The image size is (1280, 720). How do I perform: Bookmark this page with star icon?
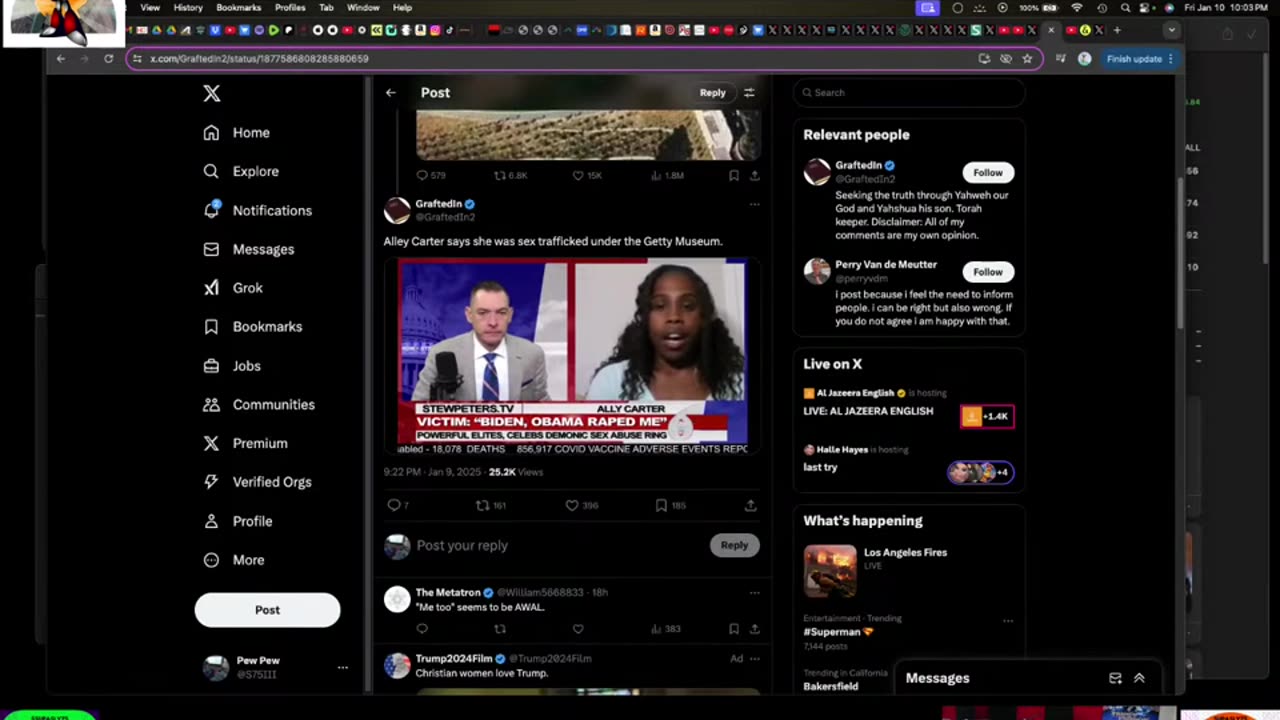(x=1027, y=59)
